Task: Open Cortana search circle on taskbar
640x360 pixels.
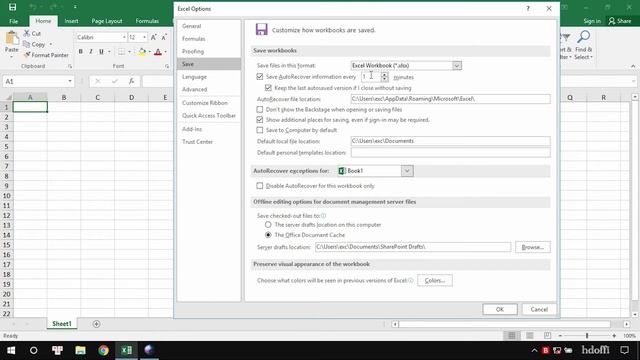Action: (x=33, y=350)
